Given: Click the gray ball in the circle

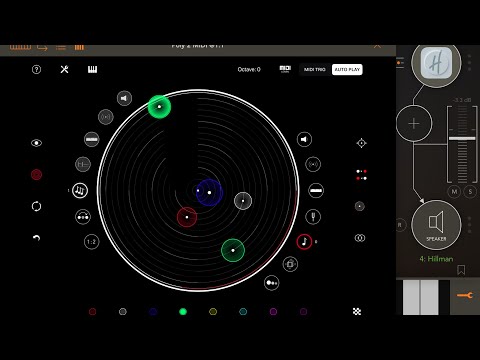Looking at the screenshot, I should pyautogui.click(x=243, y=201).
